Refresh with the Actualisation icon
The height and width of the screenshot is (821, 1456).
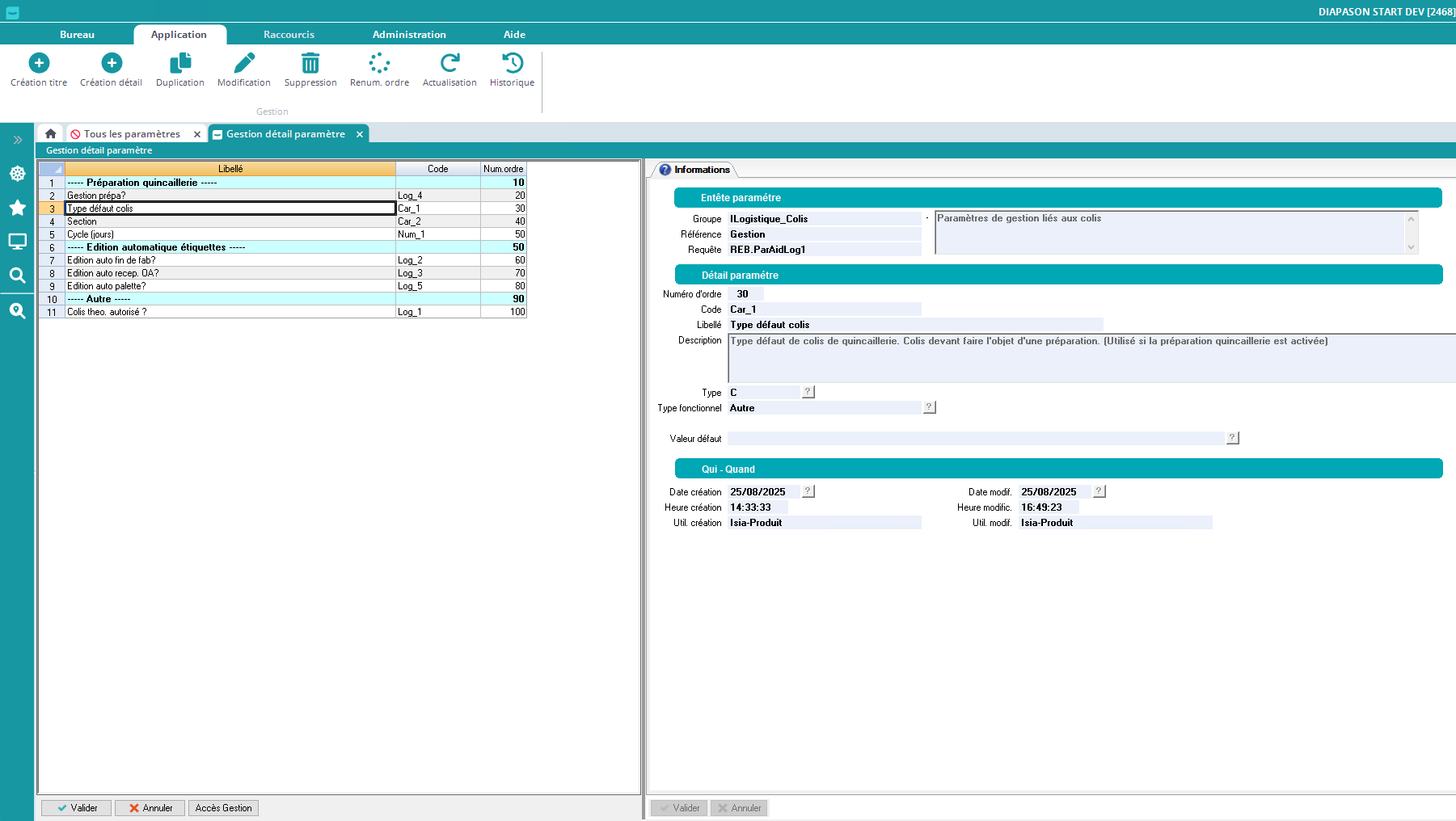click(449, 63)
